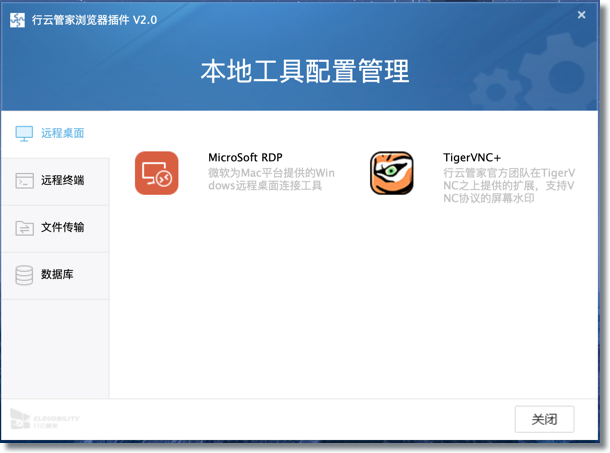610x453 pixels.
Task: Select the 文件传输 tab label
Action: coord(62,228)
